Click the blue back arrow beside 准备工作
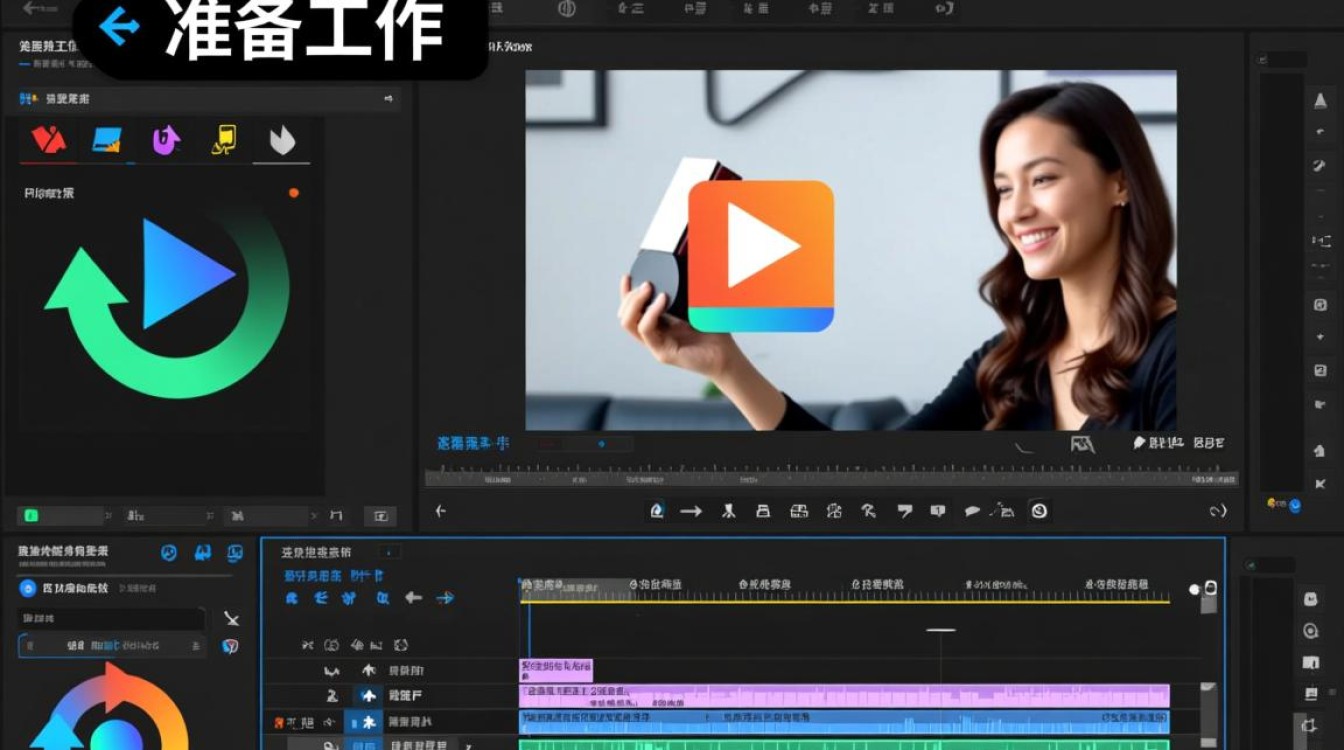This screenshot has width=1344, height=750. point(119,26)
